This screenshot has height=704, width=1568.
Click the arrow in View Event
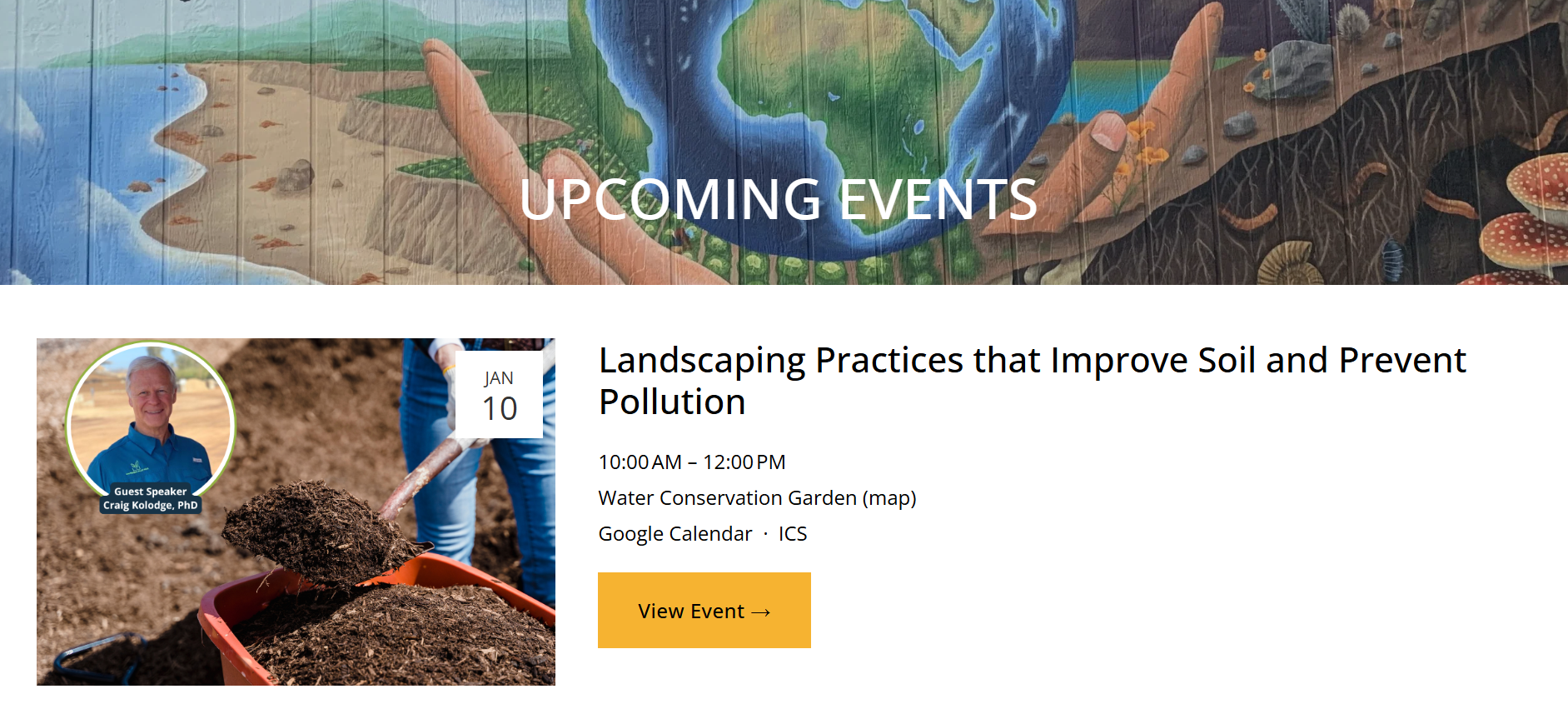[760, 611]
